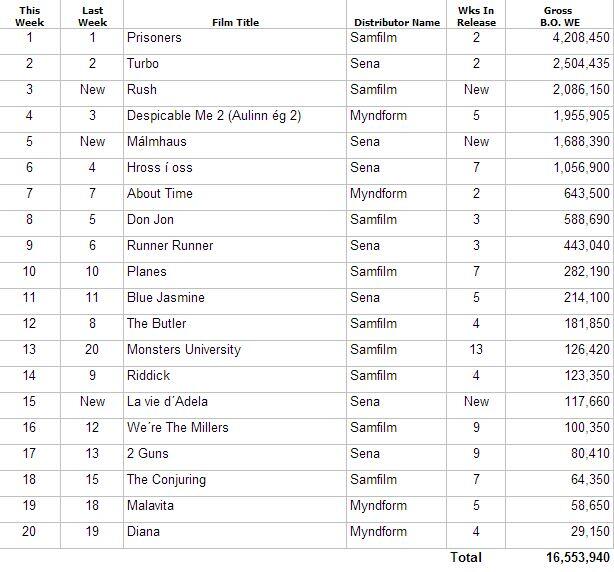Select the This Week column header
The image size is (614, 572).
[x=29, y=16]
